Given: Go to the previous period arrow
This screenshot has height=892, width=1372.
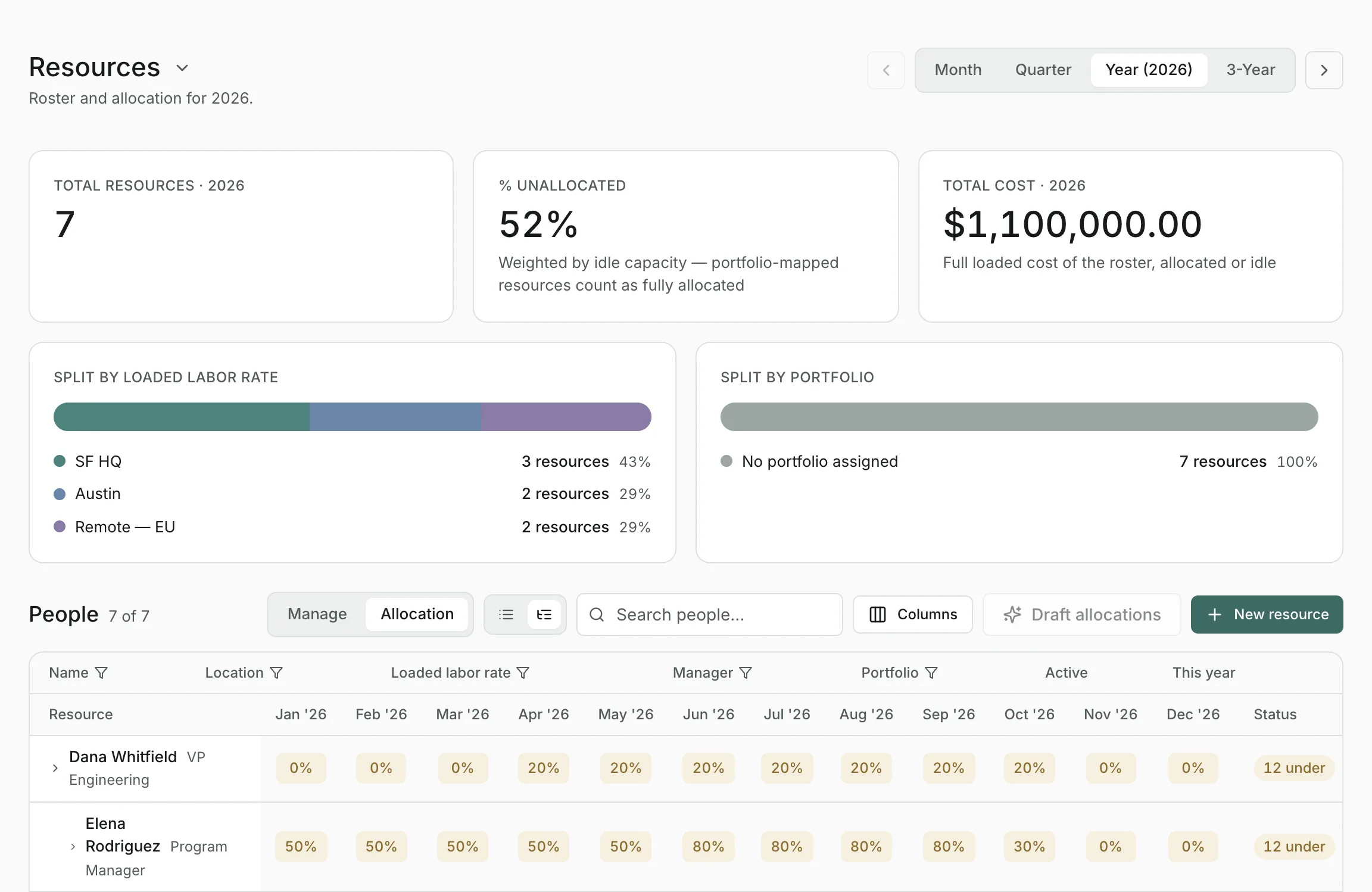Looking at the screenshot, I should click(x=885, y=70).
